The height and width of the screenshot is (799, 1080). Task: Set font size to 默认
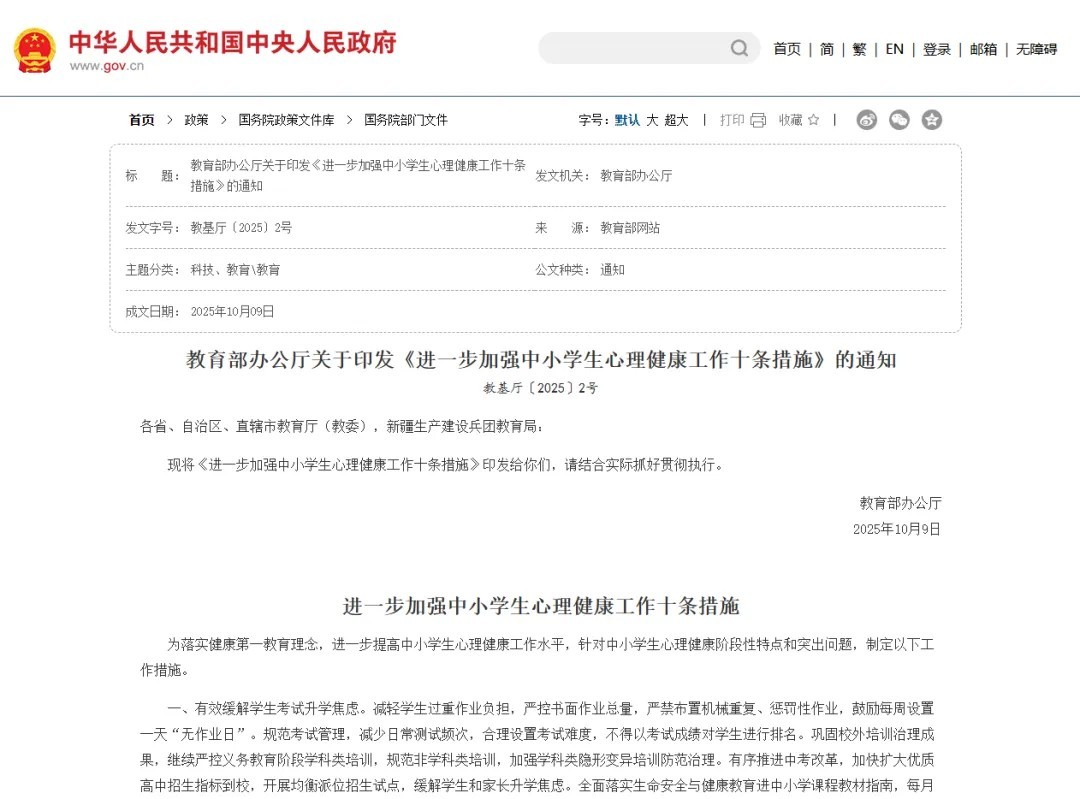[x=627, y=120]
